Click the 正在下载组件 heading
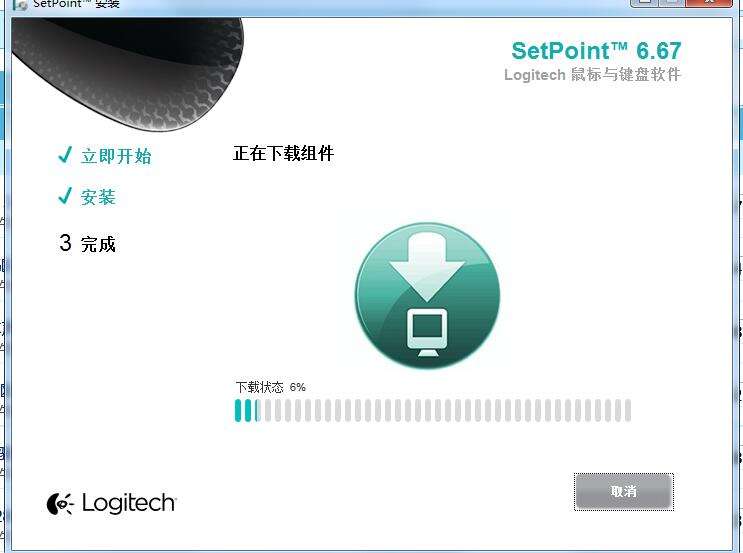 (x=283, y=153)
